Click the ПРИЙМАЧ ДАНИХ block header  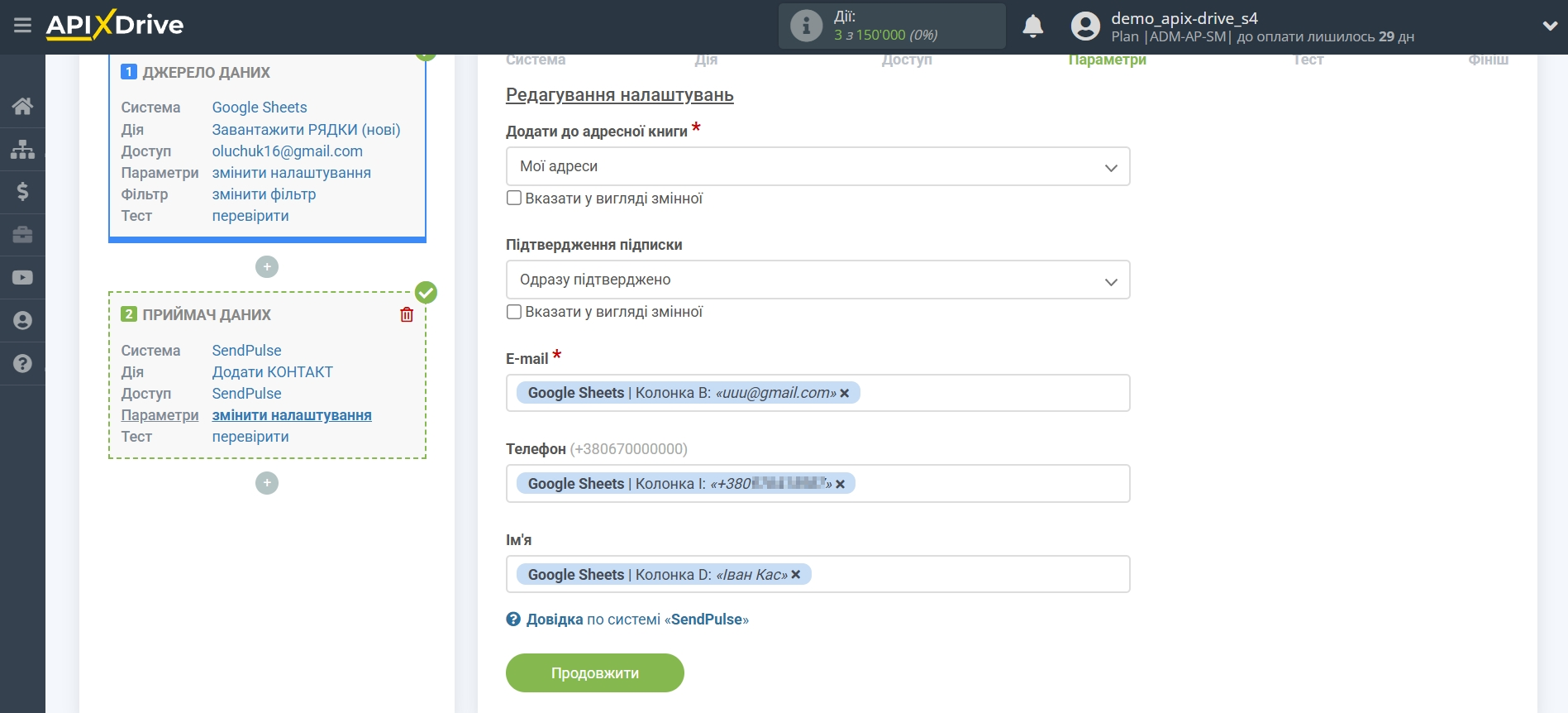(207, 315)
